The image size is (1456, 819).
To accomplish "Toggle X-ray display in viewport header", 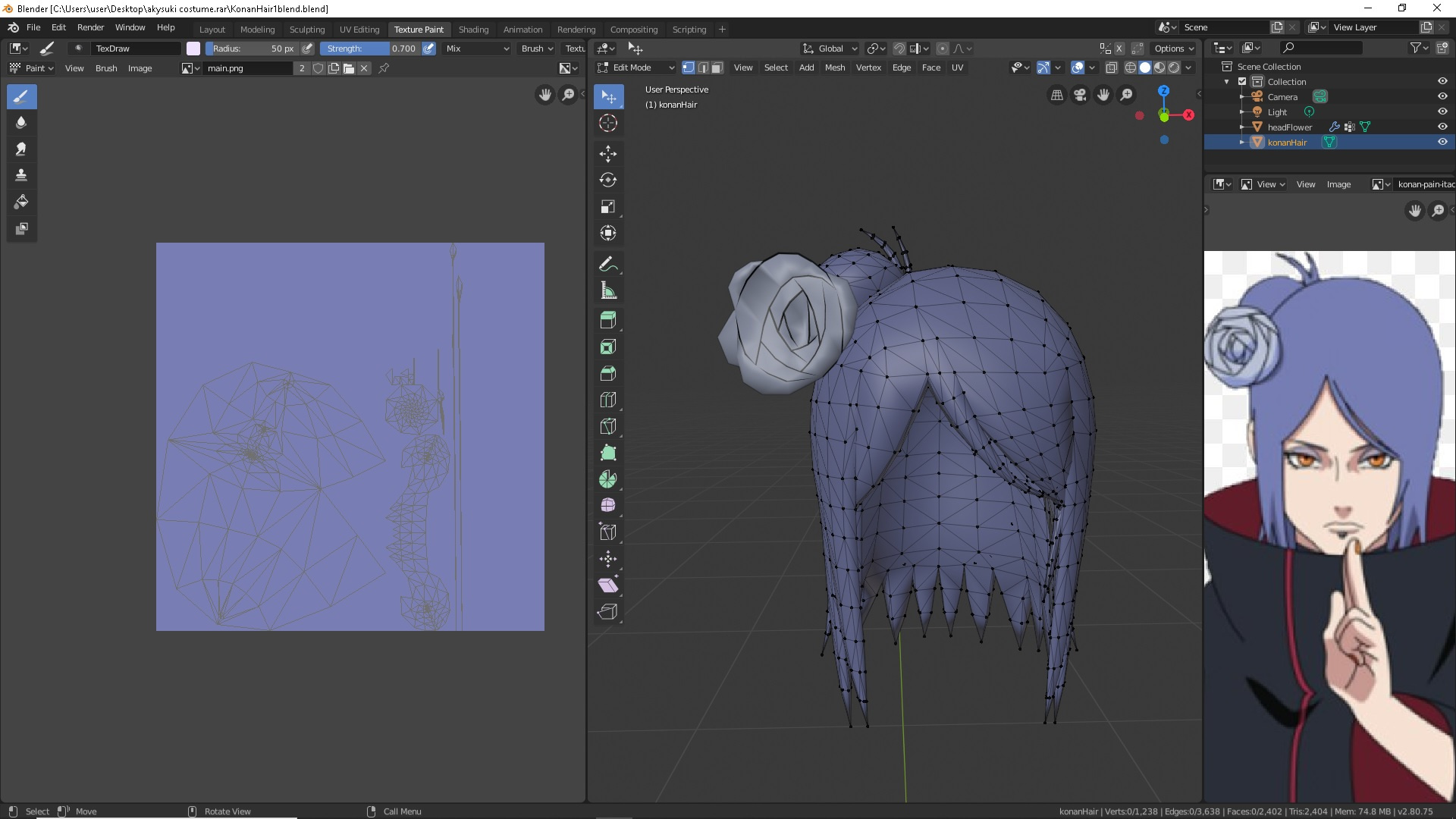I will pos(1111,67).
